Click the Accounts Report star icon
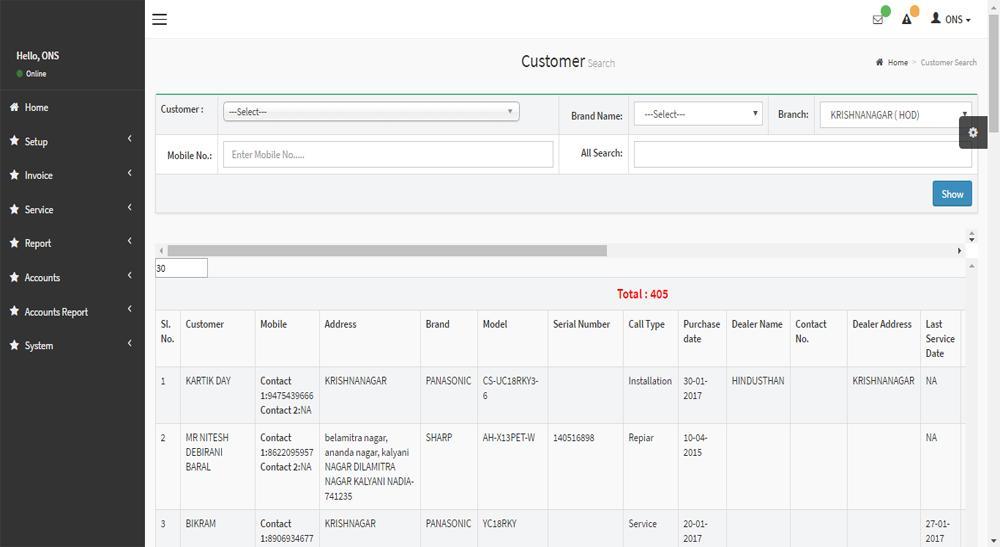Viewport: 1000px width, 547px height. 14,311
